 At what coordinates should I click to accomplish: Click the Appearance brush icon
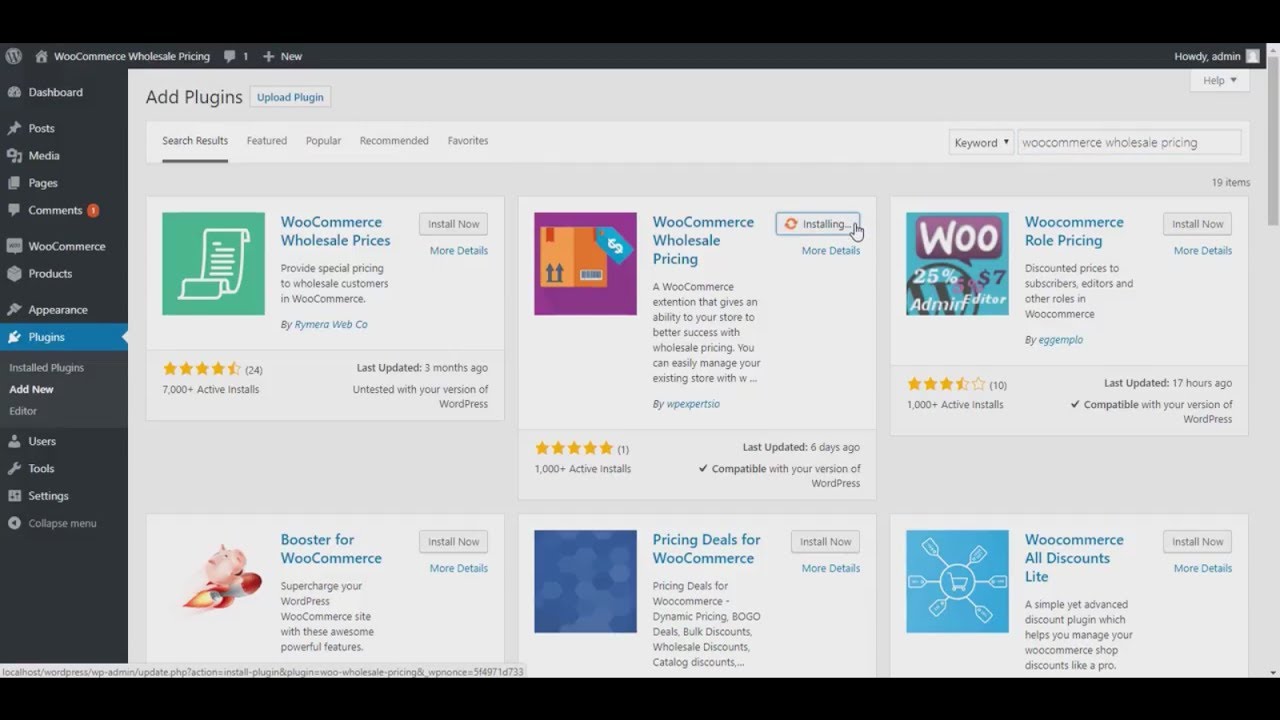[14, 309]
